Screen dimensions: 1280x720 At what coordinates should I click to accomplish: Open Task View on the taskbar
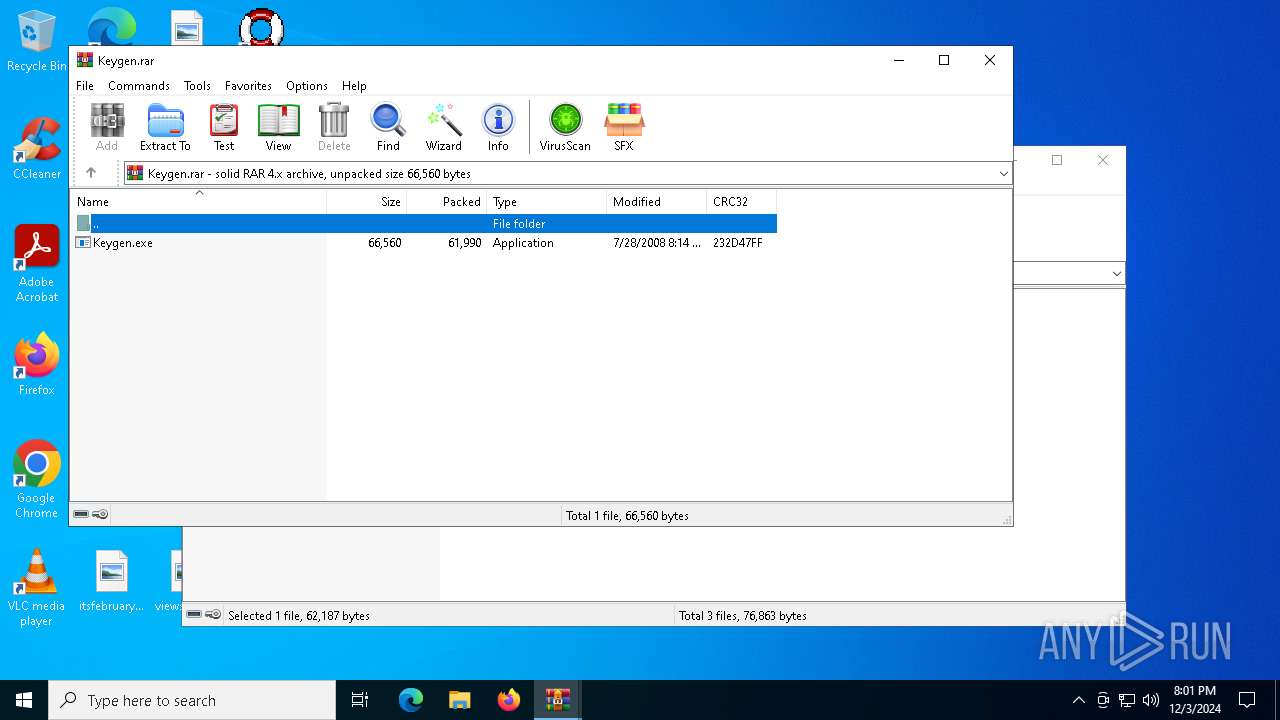point(360,700)
